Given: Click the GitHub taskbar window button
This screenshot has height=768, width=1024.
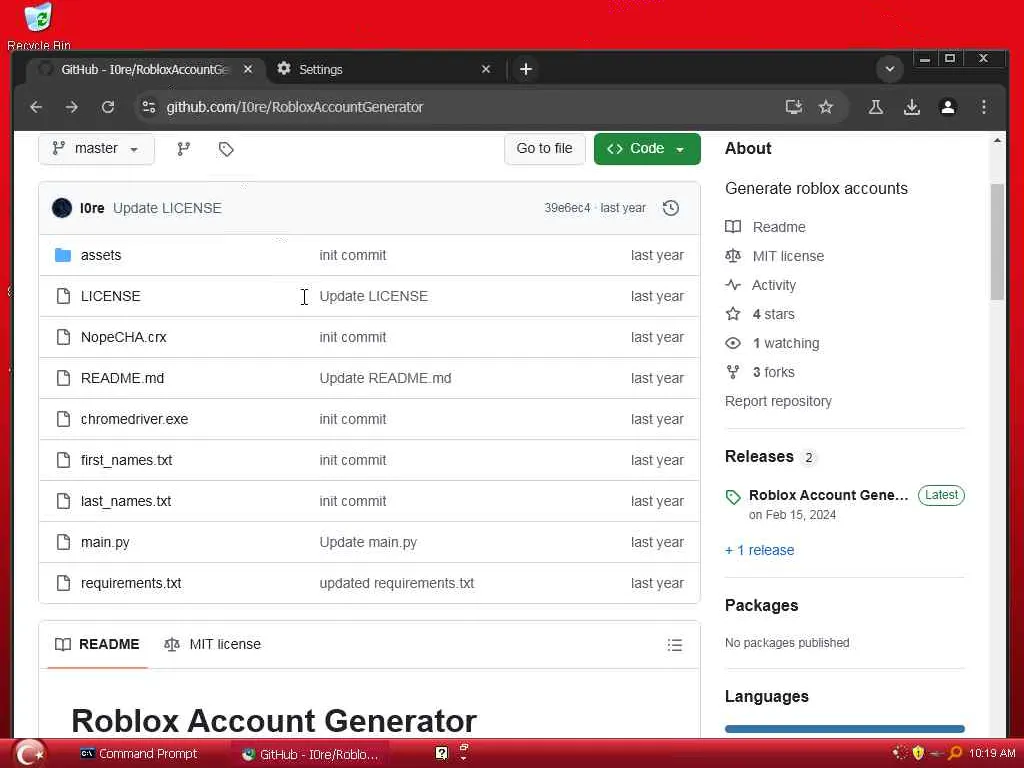Looking at the screenshot, I should pos(310,754).
